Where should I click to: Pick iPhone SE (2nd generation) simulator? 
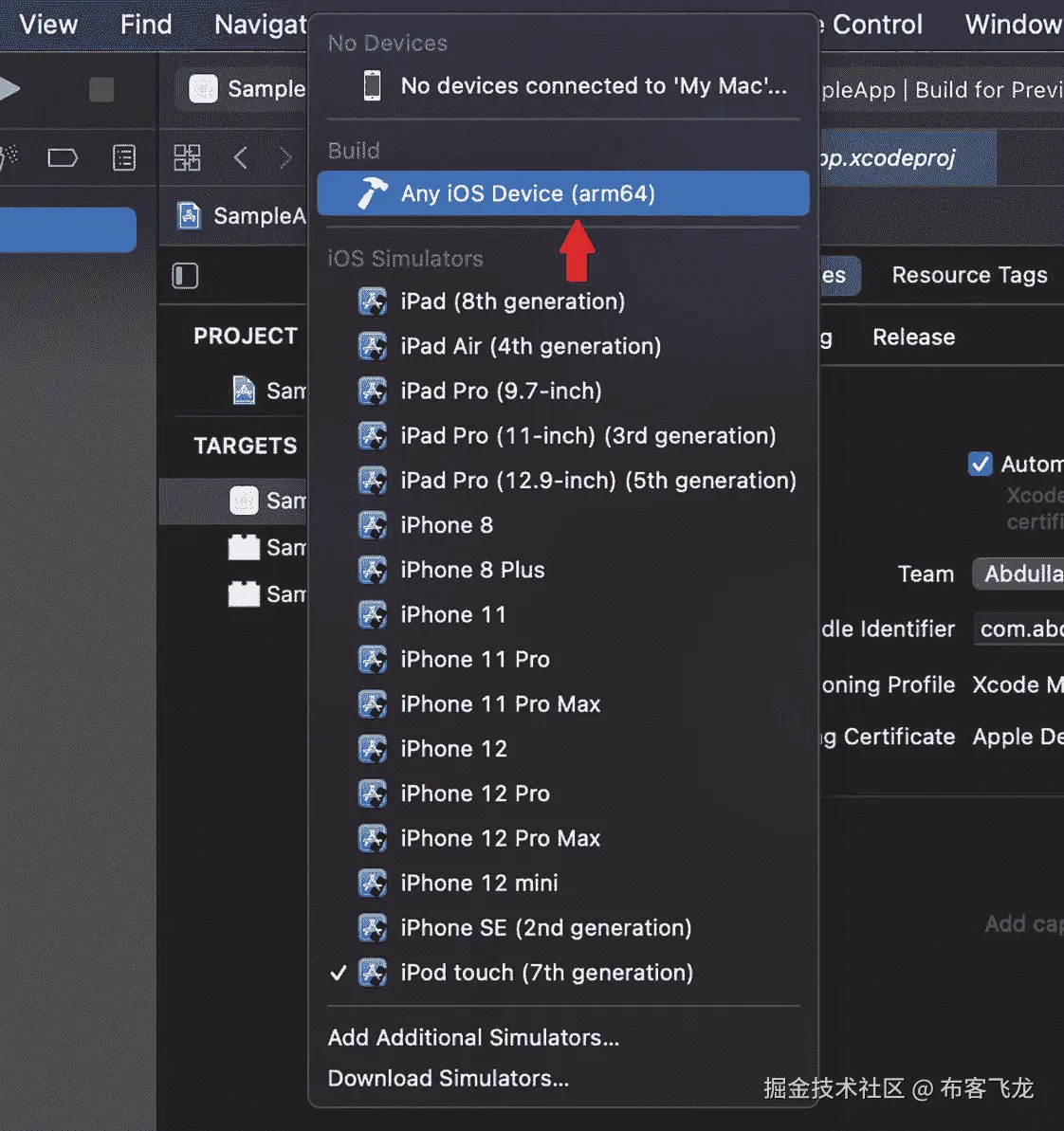tap(562, 927)
